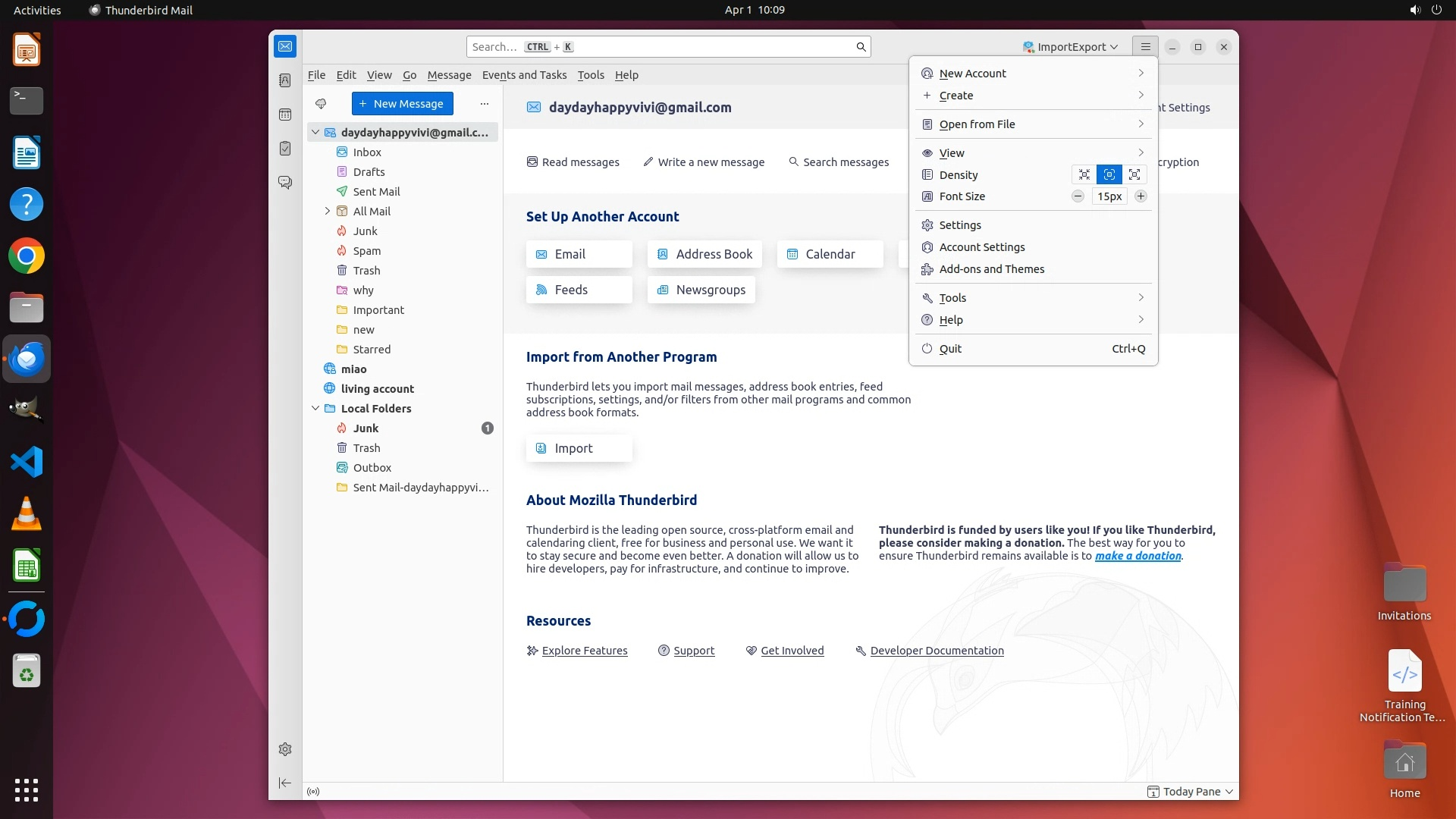Increase font size with plus button

(x=1141, y=196)
